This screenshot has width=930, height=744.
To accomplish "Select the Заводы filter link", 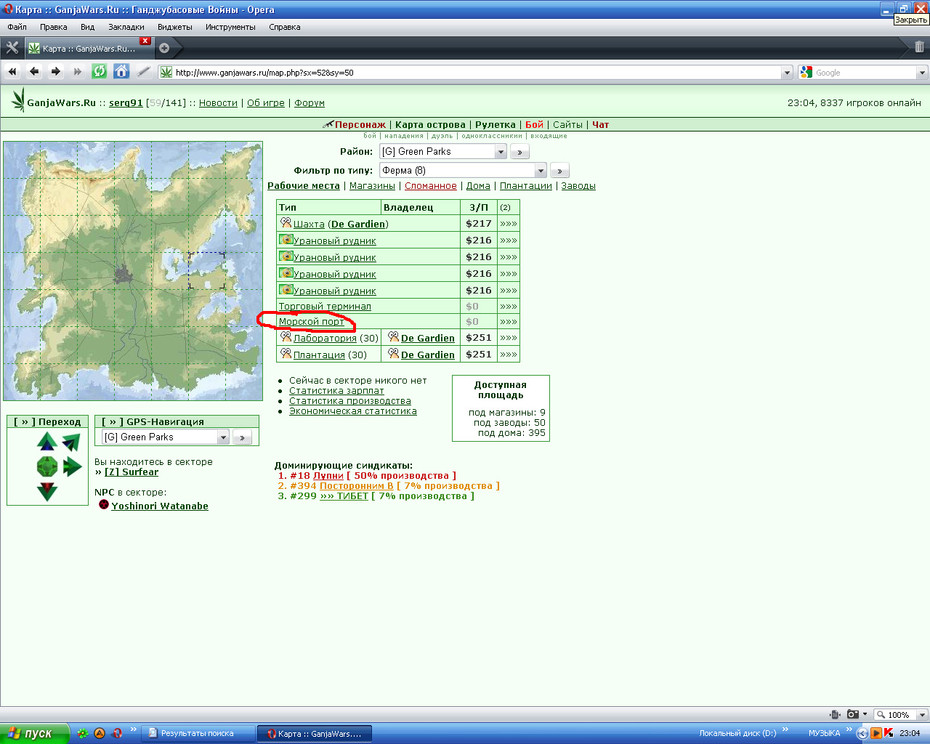I will [x=578, y=186].
